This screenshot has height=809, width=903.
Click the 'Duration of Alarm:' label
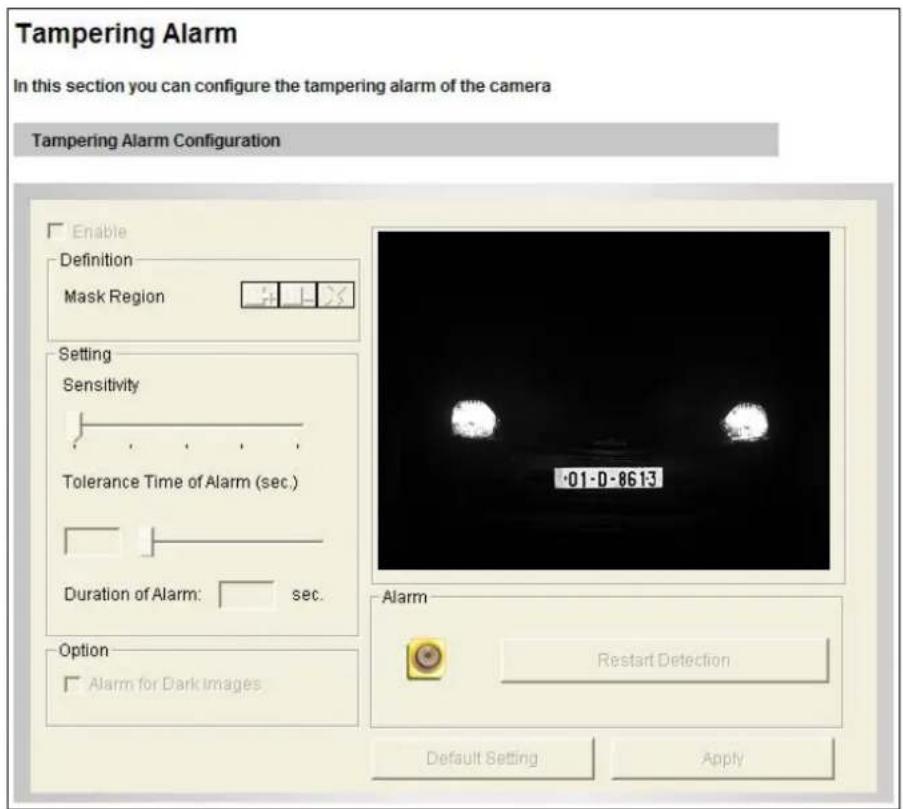(x=132, y=594)
